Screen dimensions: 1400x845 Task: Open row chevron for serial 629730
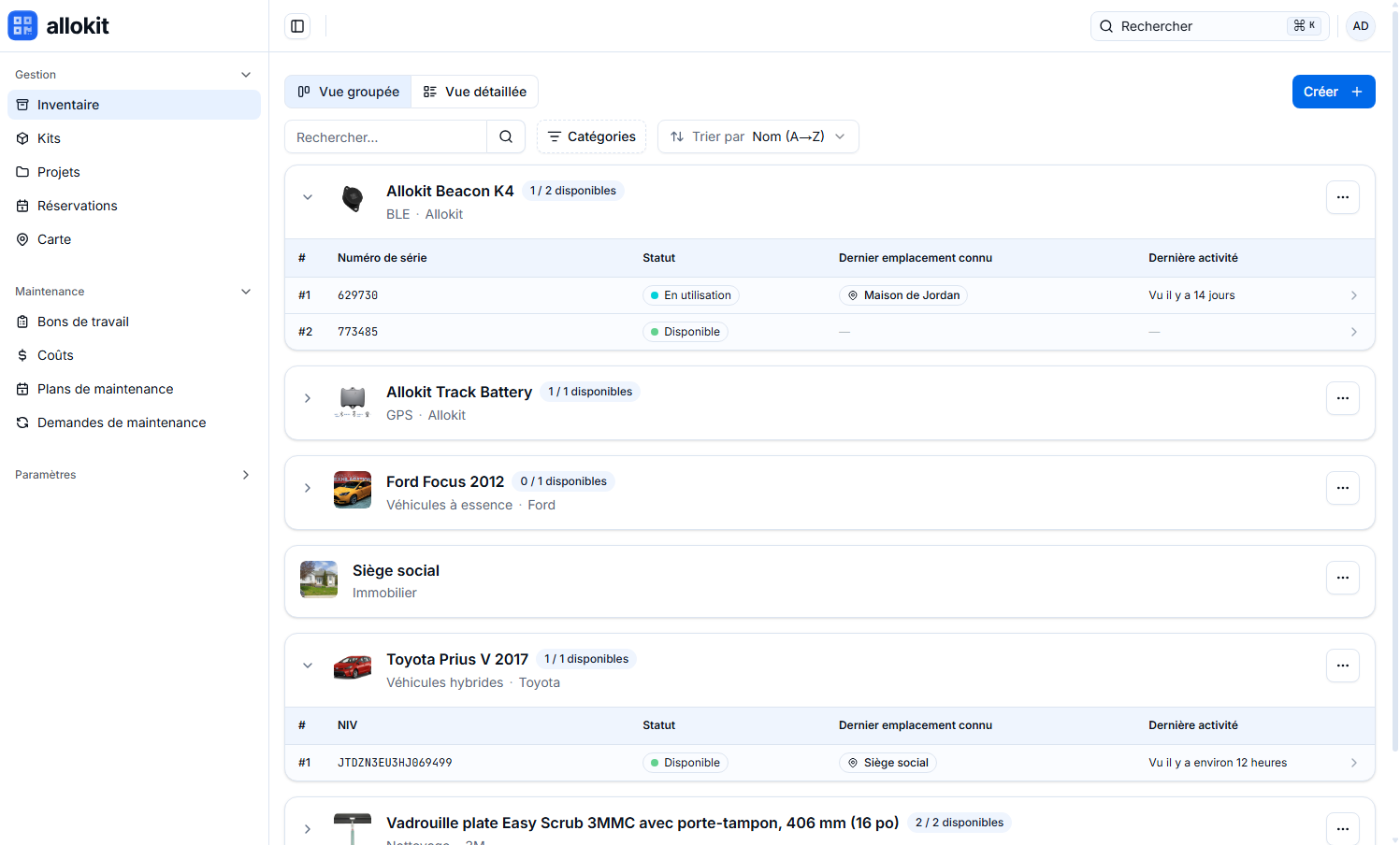pyautogui.click(x=1354, y=295)
